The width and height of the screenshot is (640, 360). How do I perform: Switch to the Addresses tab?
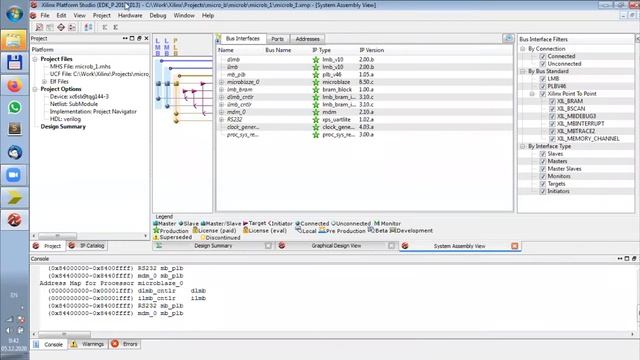click(x=307, y=39)
